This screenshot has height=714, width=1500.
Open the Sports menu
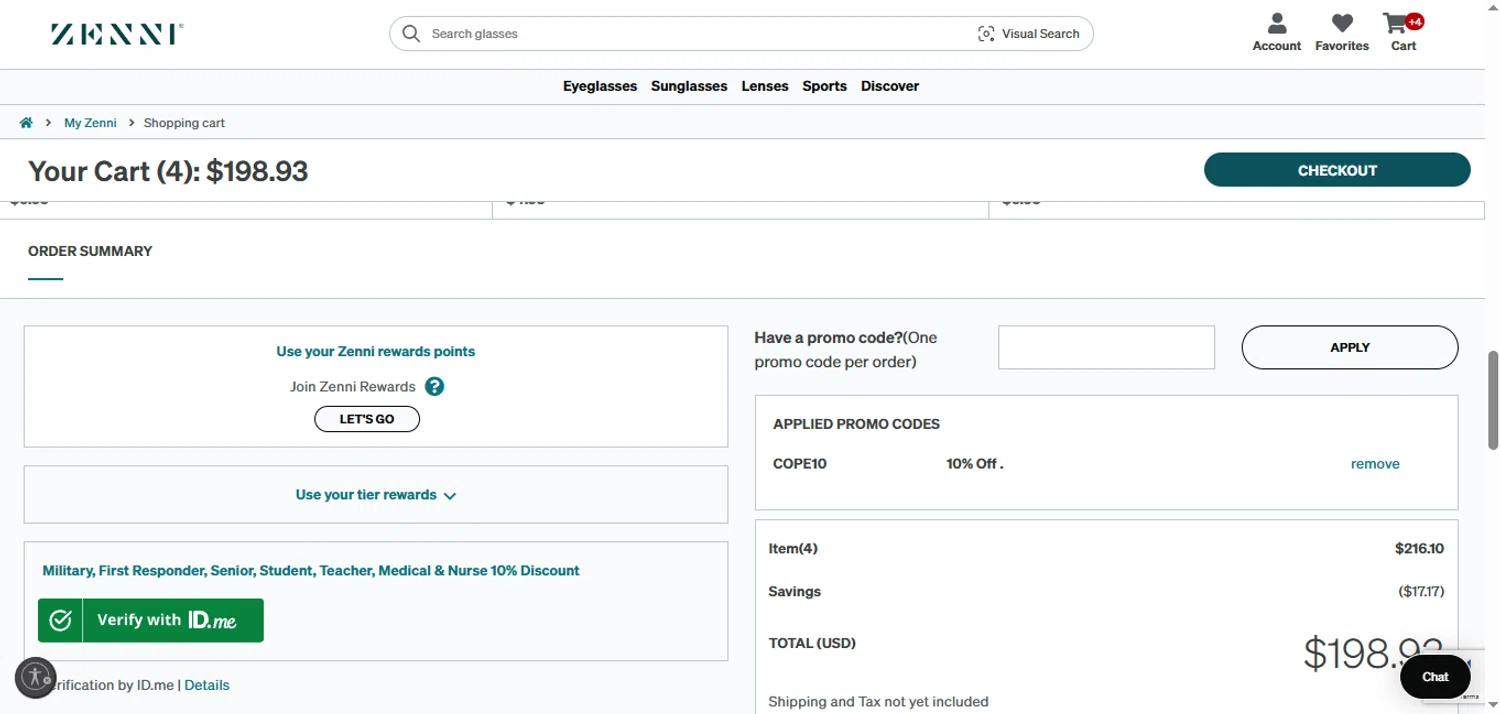(825, 86)
